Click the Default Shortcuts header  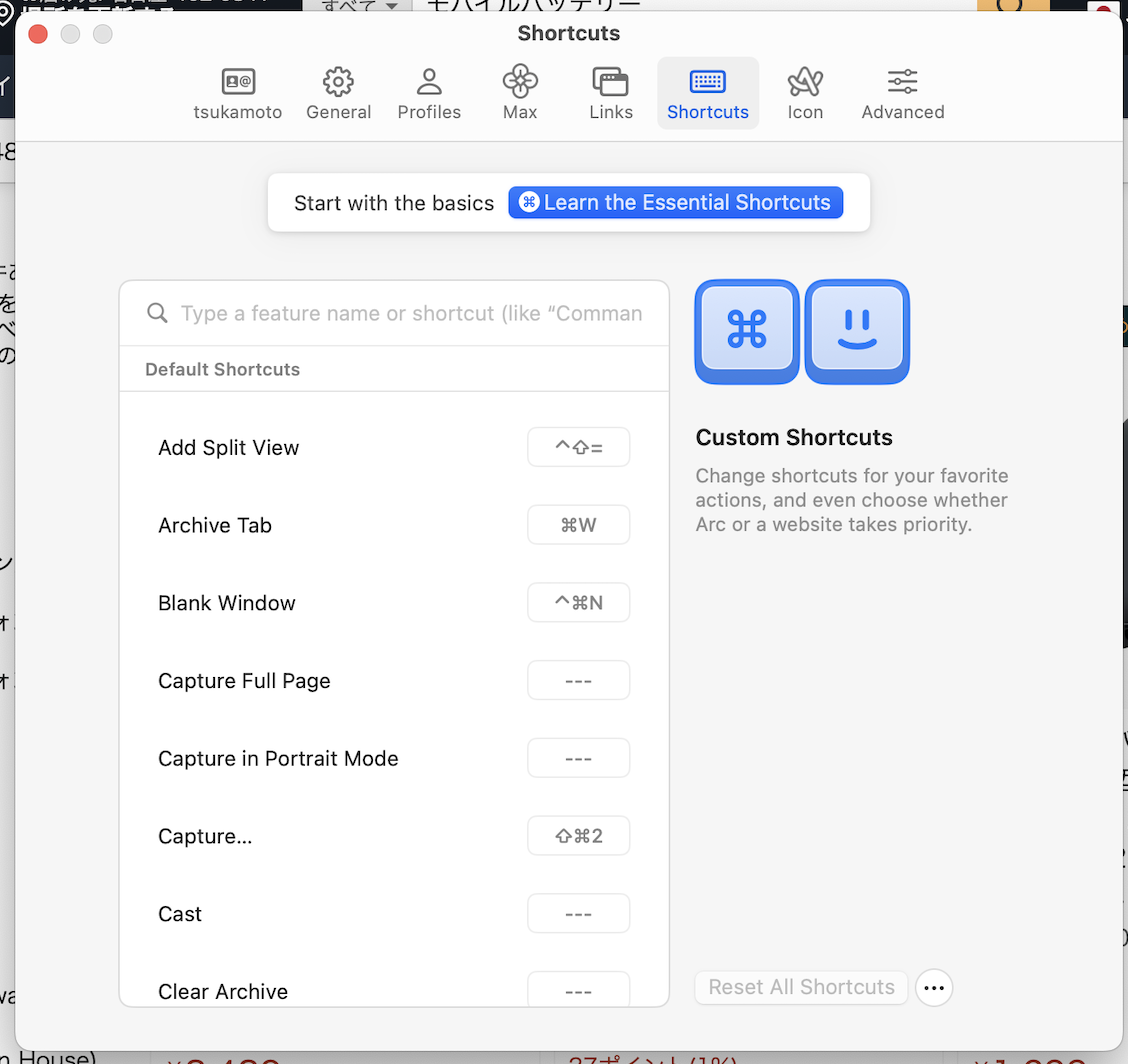tap(222, 369)
